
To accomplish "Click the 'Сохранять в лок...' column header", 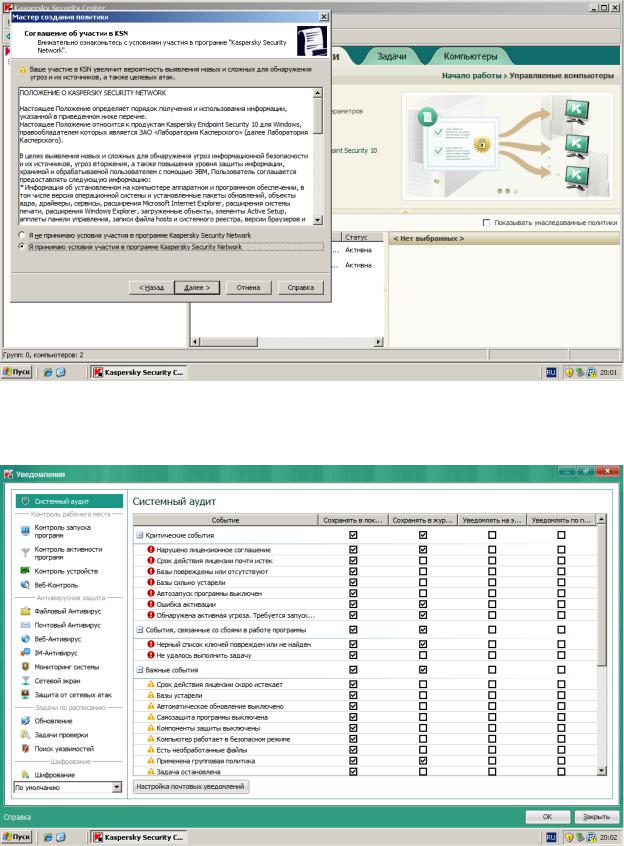I will pos(353,520).
